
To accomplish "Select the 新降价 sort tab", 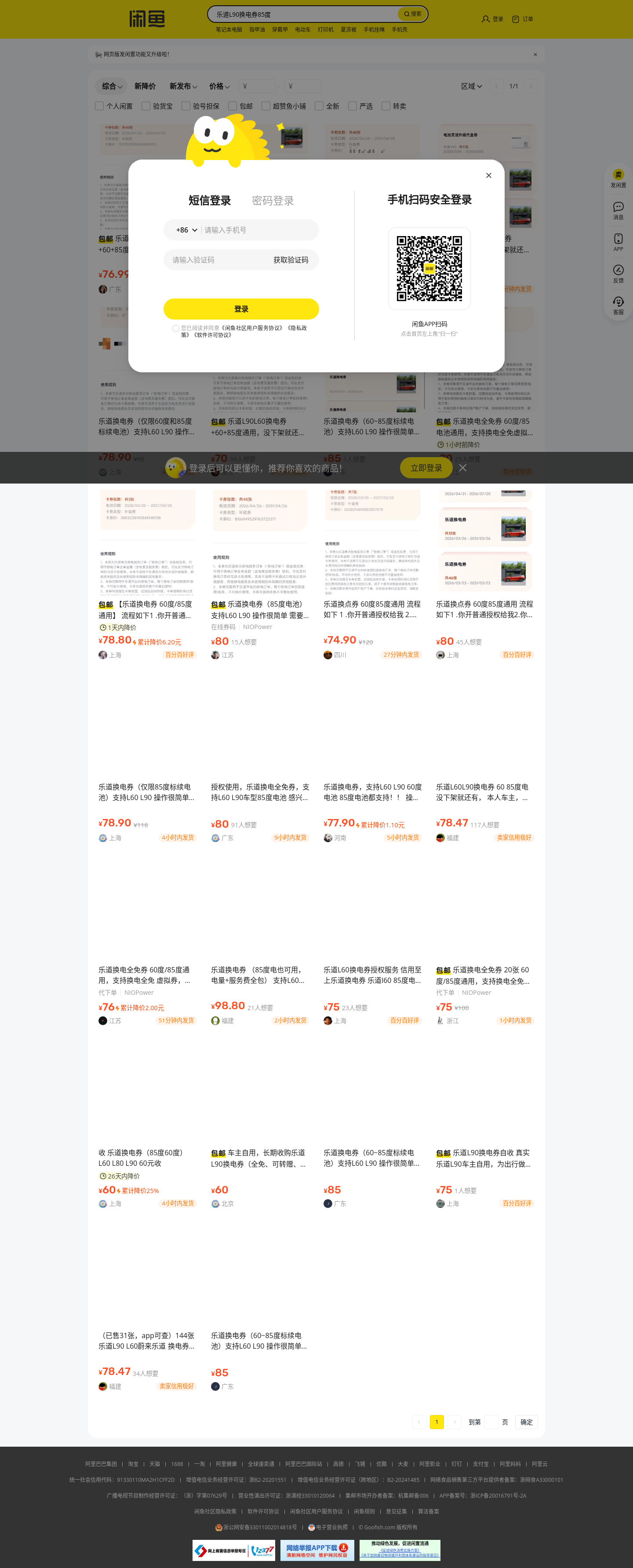I will pos(145,87).
